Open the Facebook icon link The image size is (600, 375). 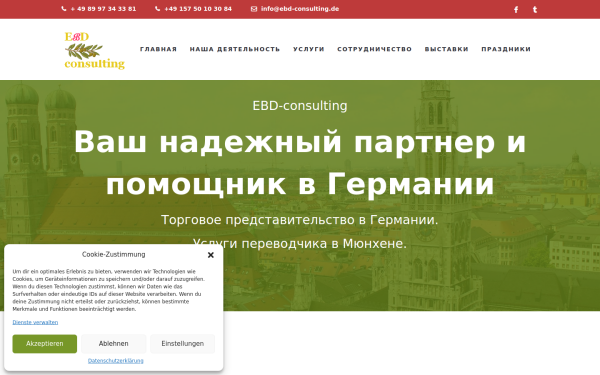(516, 10)
